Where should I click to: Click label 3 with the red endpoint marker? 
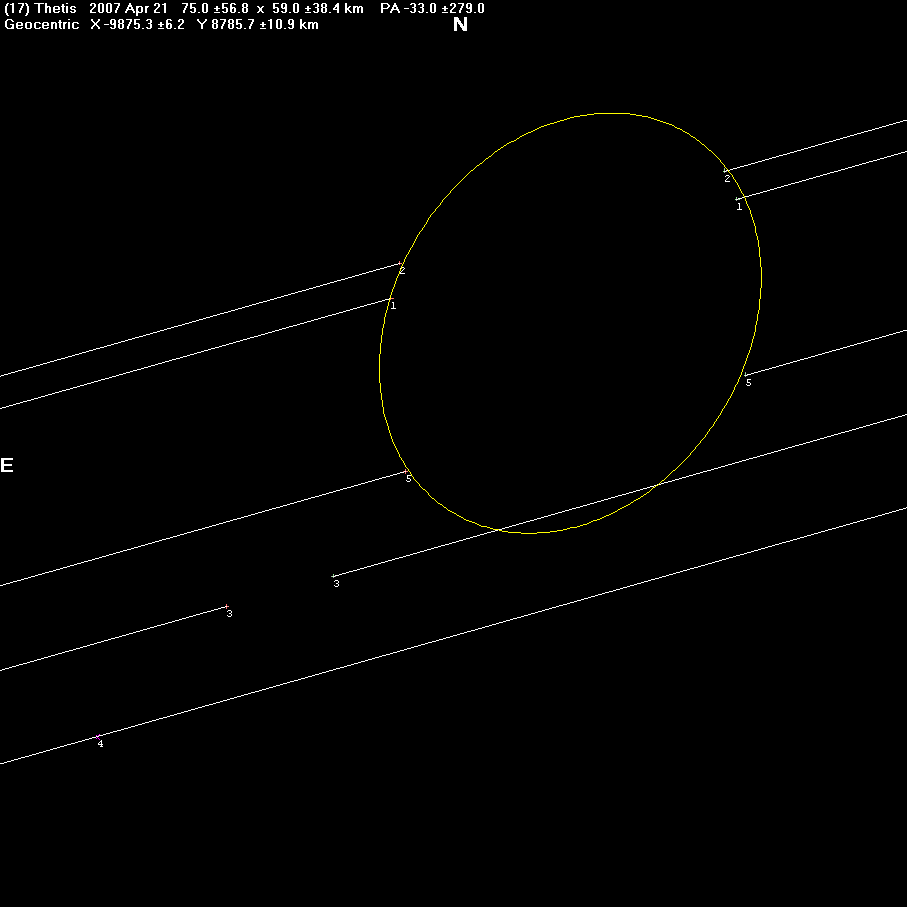(229, 614)
